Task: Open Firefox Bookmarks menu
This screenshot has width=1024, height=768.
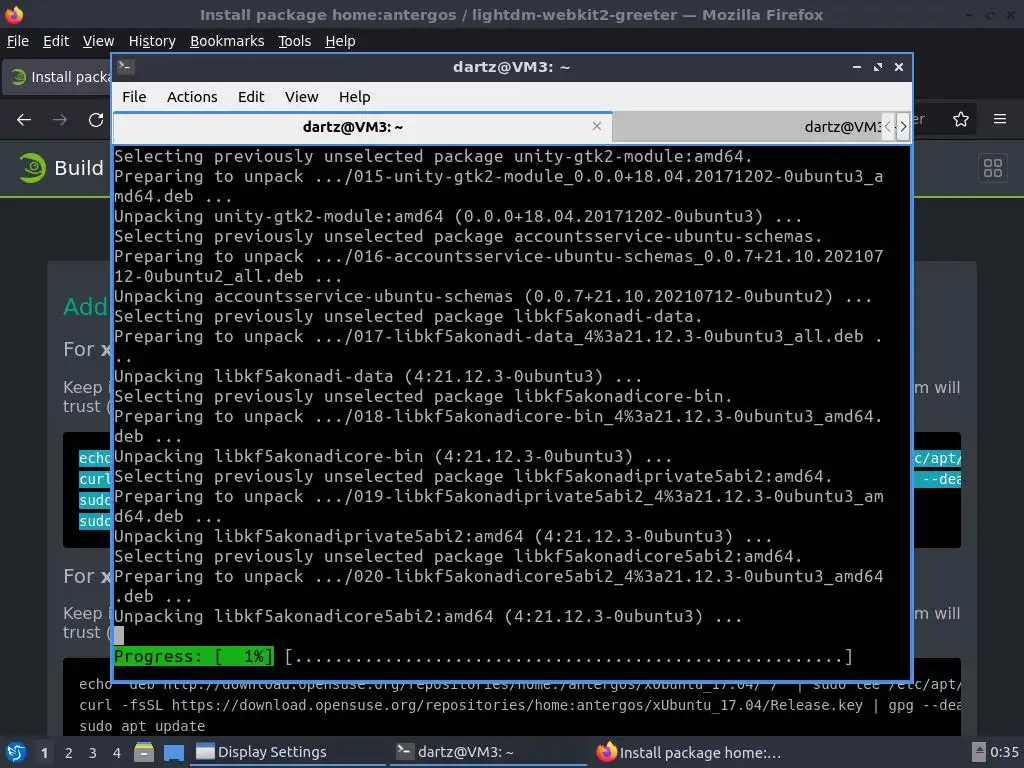Action: click(227, 41)
